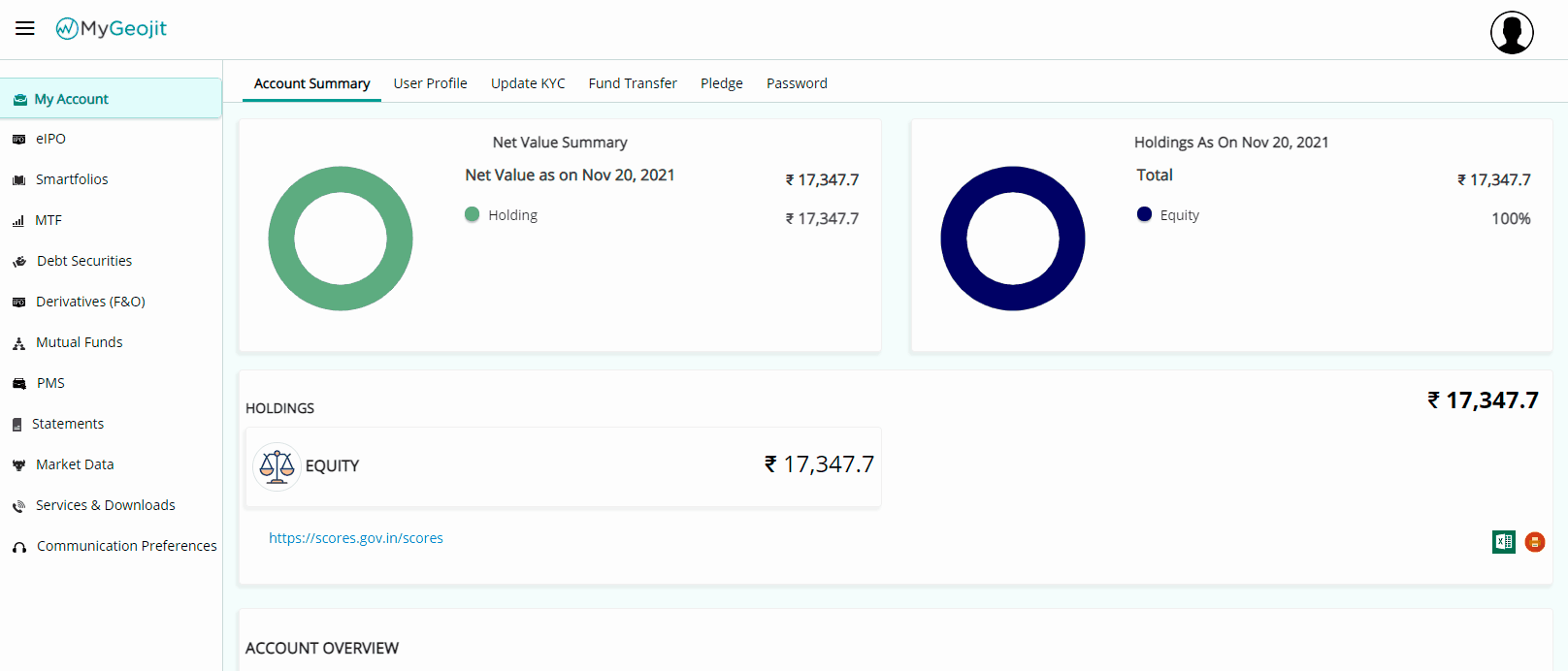
Task: Click the green Holding legend dot
Action: (472, 214)
